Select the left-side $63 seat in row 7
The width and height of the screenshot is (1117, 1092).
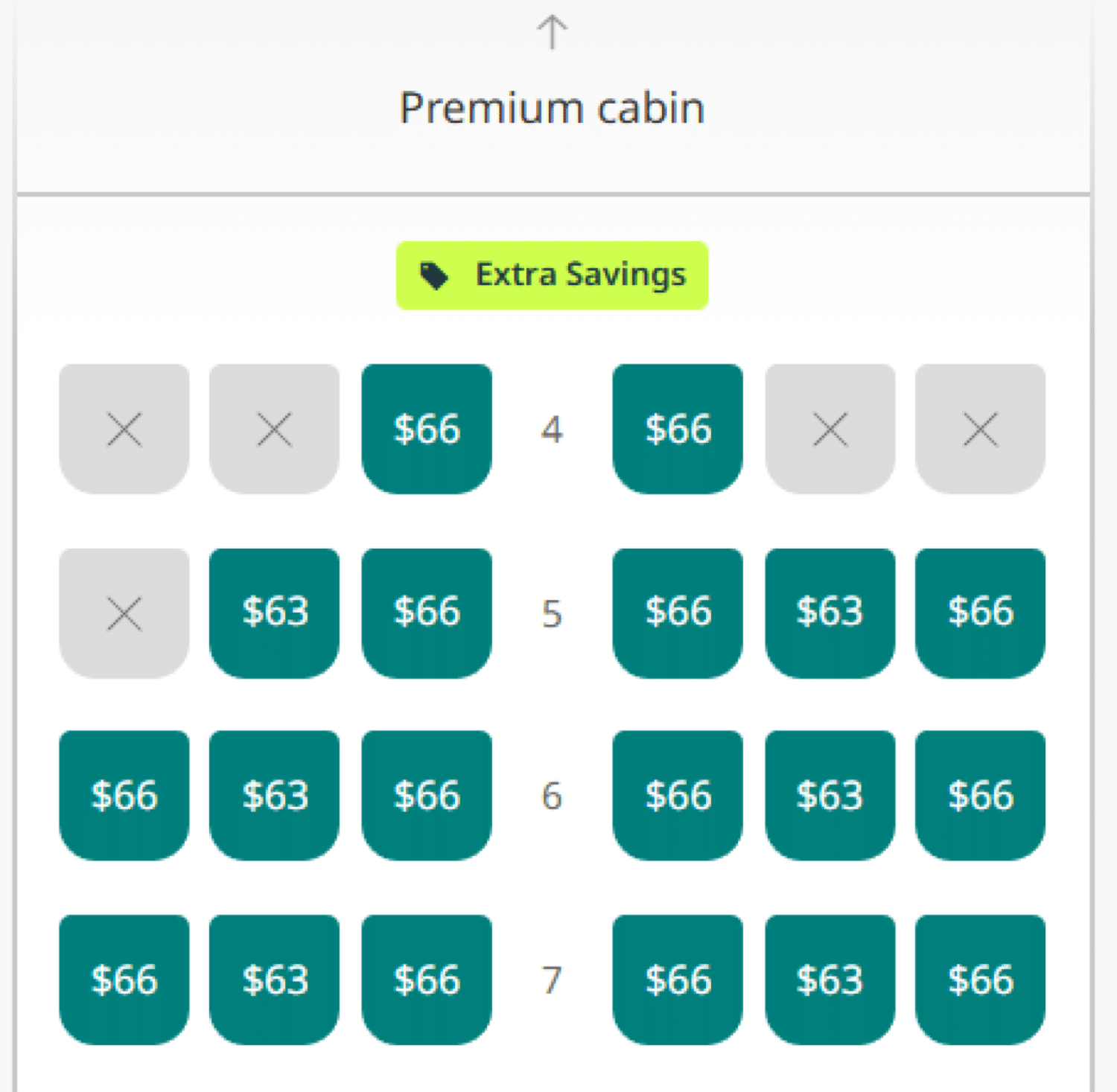click(x=274, y=980)
